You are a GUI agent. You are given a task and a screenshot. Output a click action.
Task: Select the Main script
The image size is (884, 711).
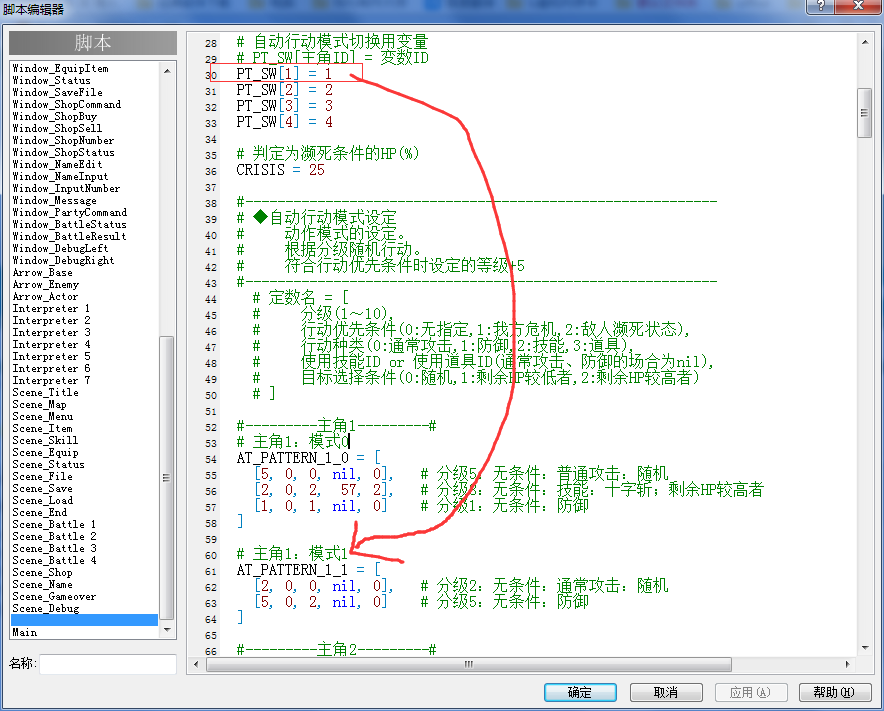point(25,633)
